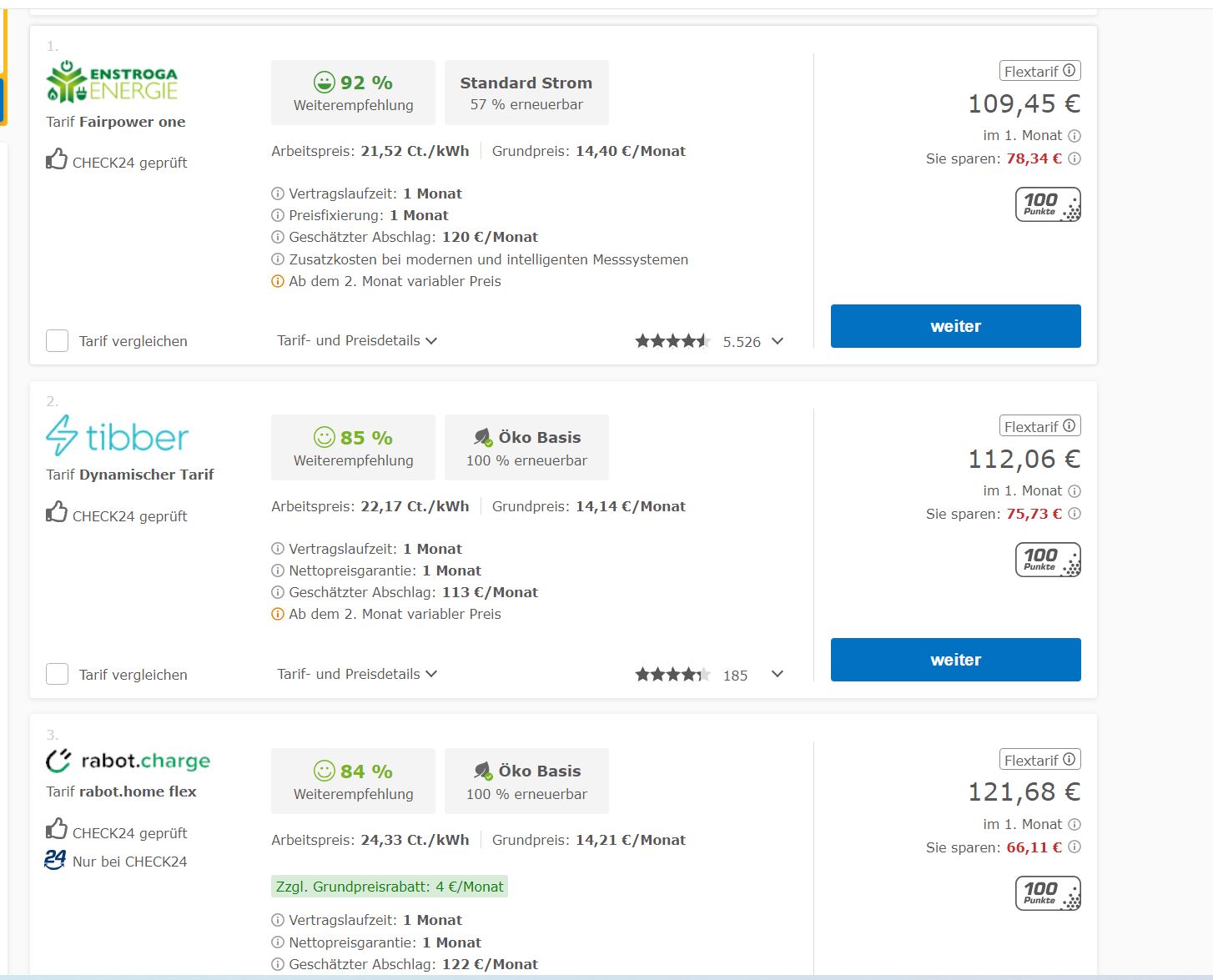Click tibber '85 % Weiterempfehlung' box
Image resolution: width=1213 pixels, height=980 pixels.
(353, 448)
